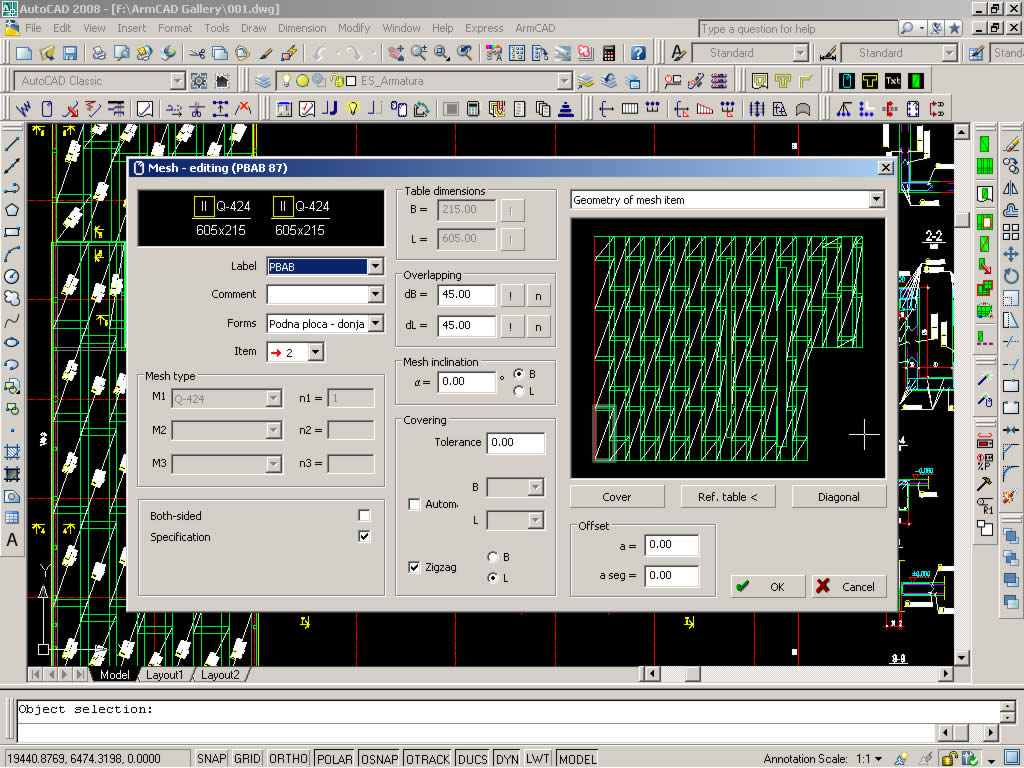Click the Zoom Realtime magnifier icon
This screenshot has width=1024, height=768.
[418, 53]
